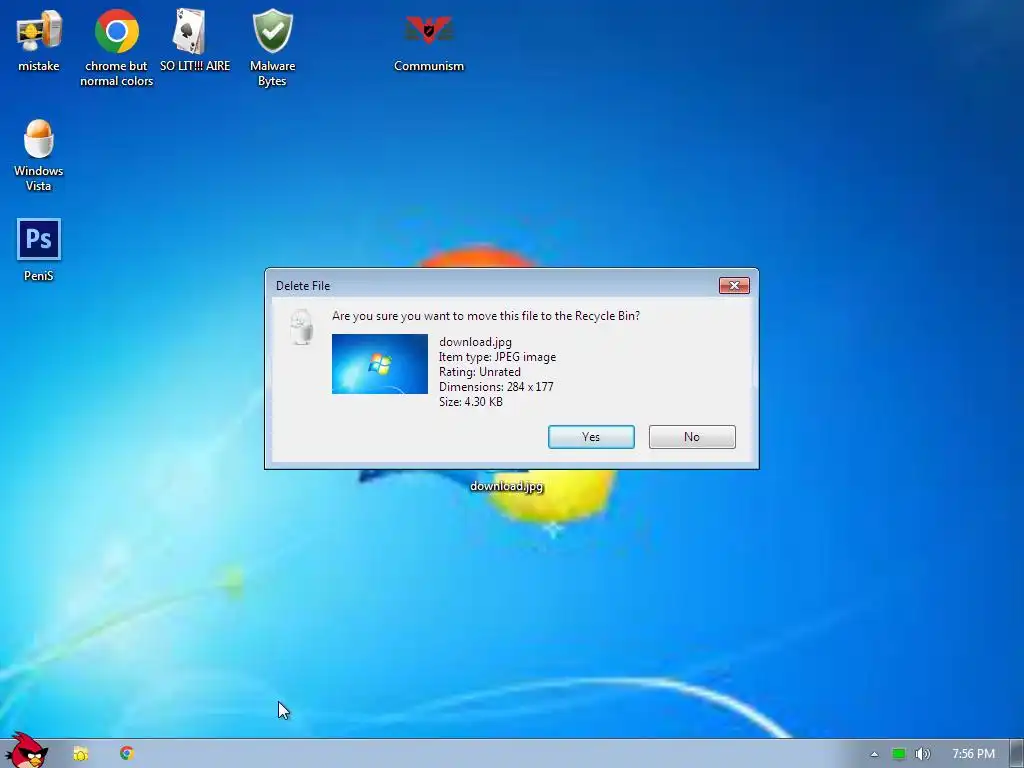Image resolution: width=1024 pixels, height=768 pixels.
Task: Click the recycle bin icon in the dialog
Action: tap(302, 326)
